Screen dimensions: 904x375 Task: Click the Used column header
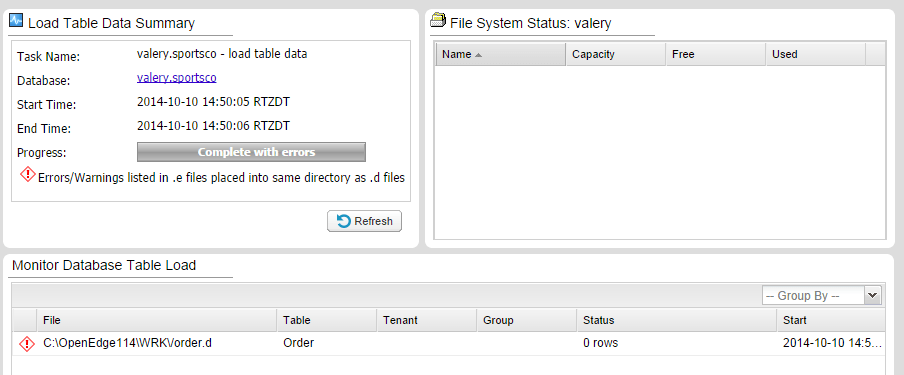coord(816,54)
